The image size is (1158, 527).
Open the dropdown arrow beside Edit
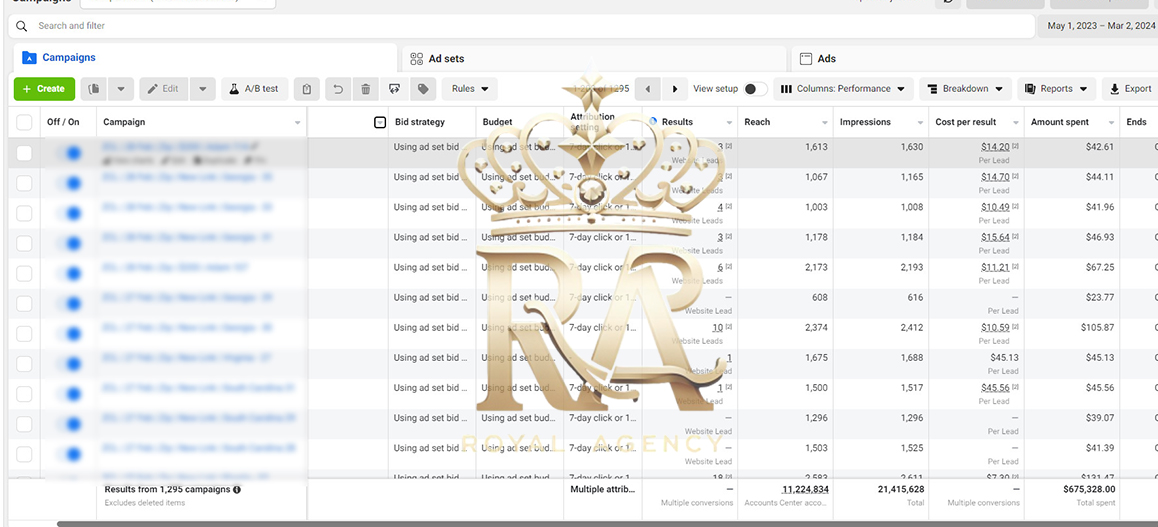click(202, 89)
